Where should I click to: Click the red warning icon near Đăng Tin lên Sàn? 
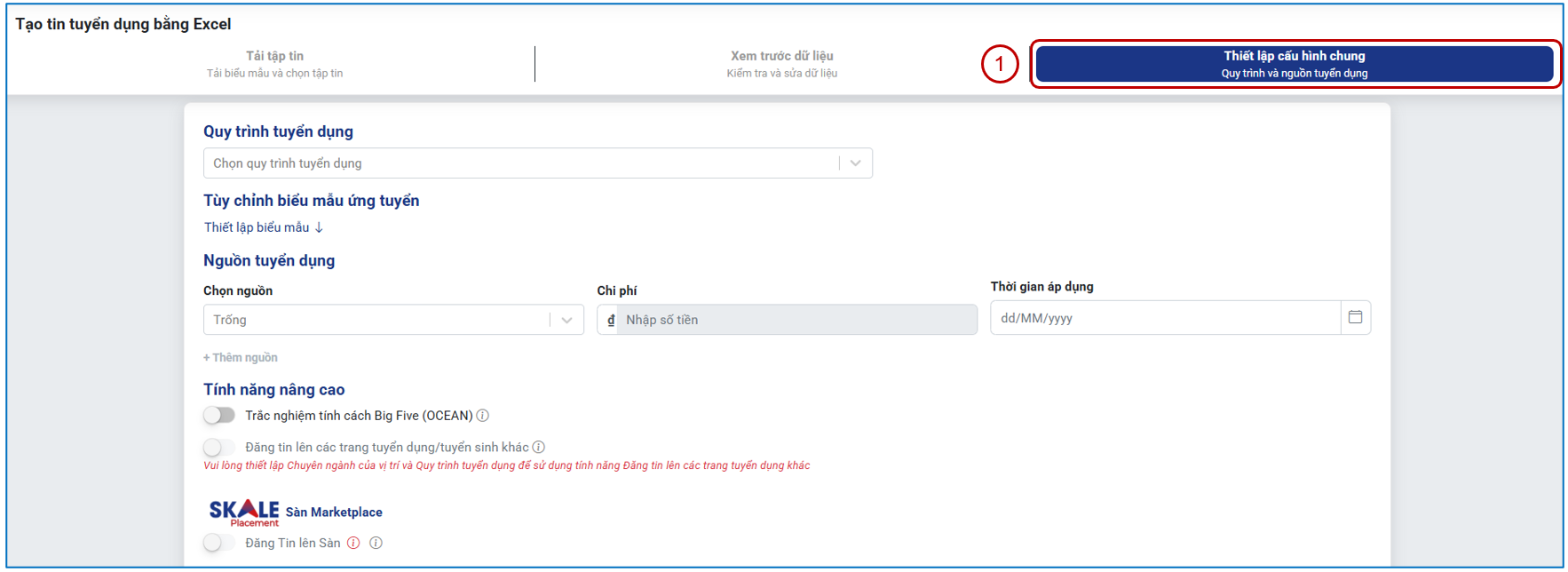pyautogui.click(x=353, y=543)
